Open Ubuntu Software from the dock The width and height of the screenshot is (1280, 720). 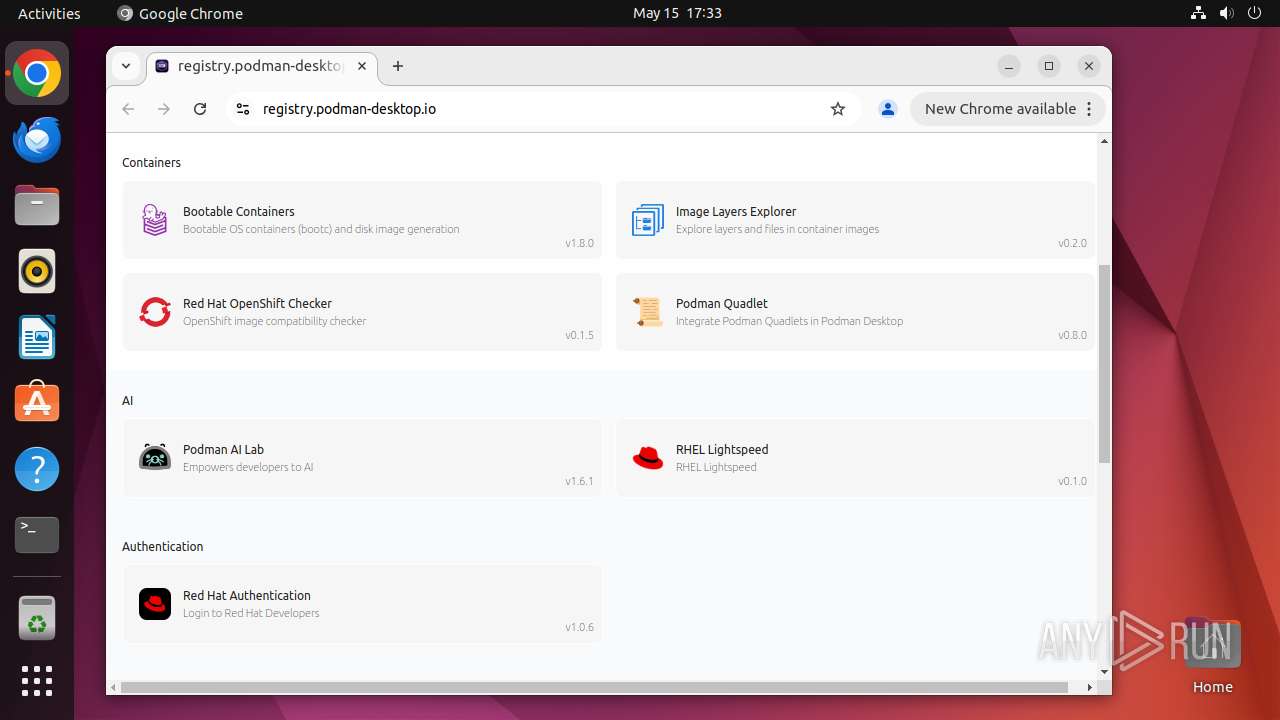(x=37, y=403)
